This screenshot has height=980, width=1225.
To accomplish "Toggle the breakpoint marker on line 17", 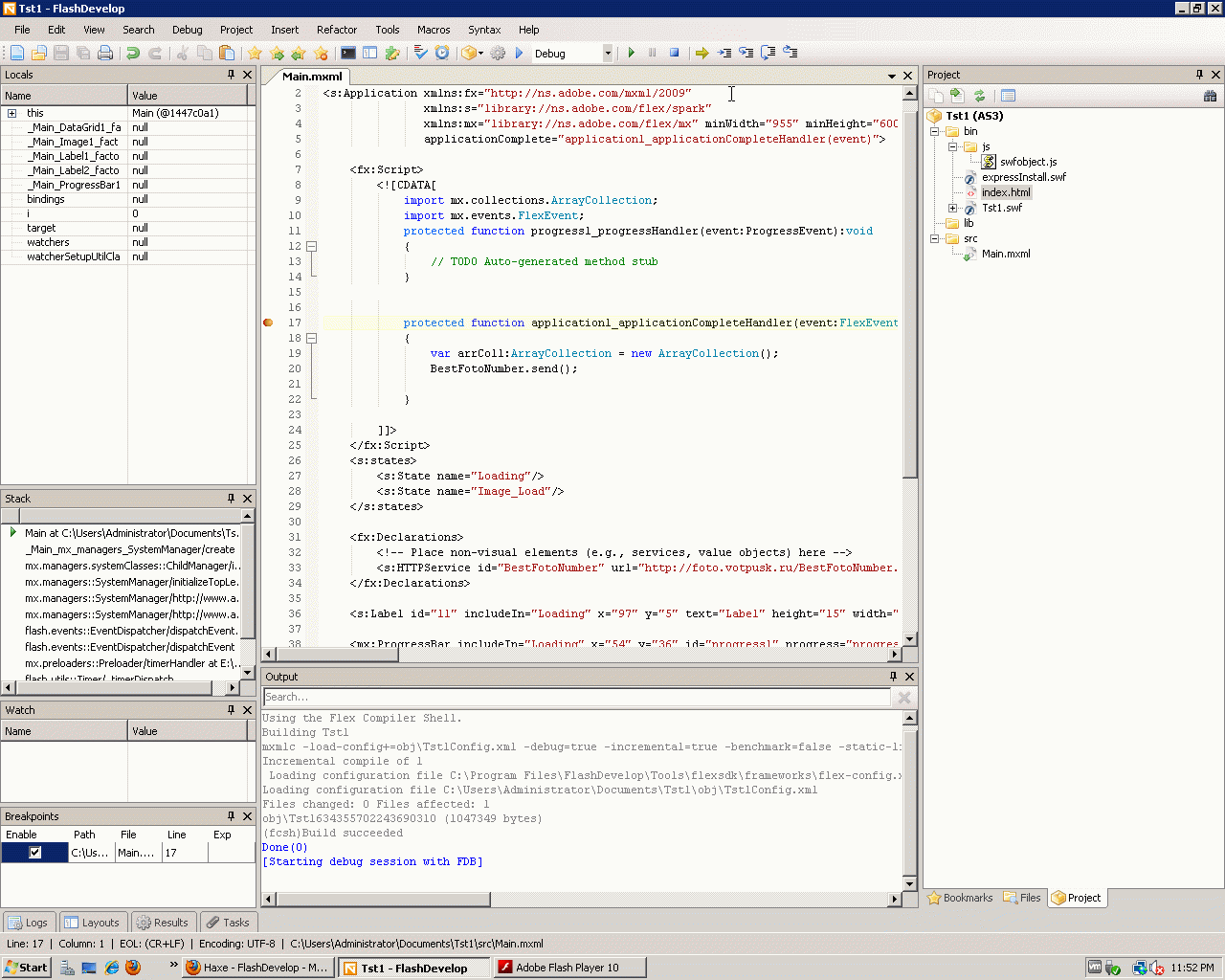I will (x=268, y=323).
